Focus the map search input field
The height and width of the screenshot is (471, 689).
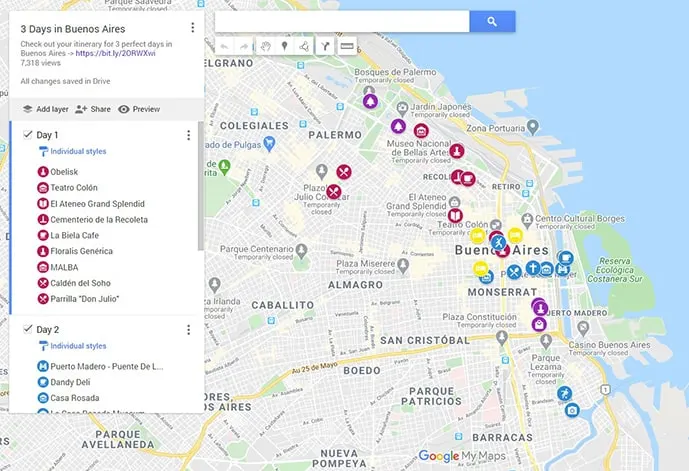[342, 22]
